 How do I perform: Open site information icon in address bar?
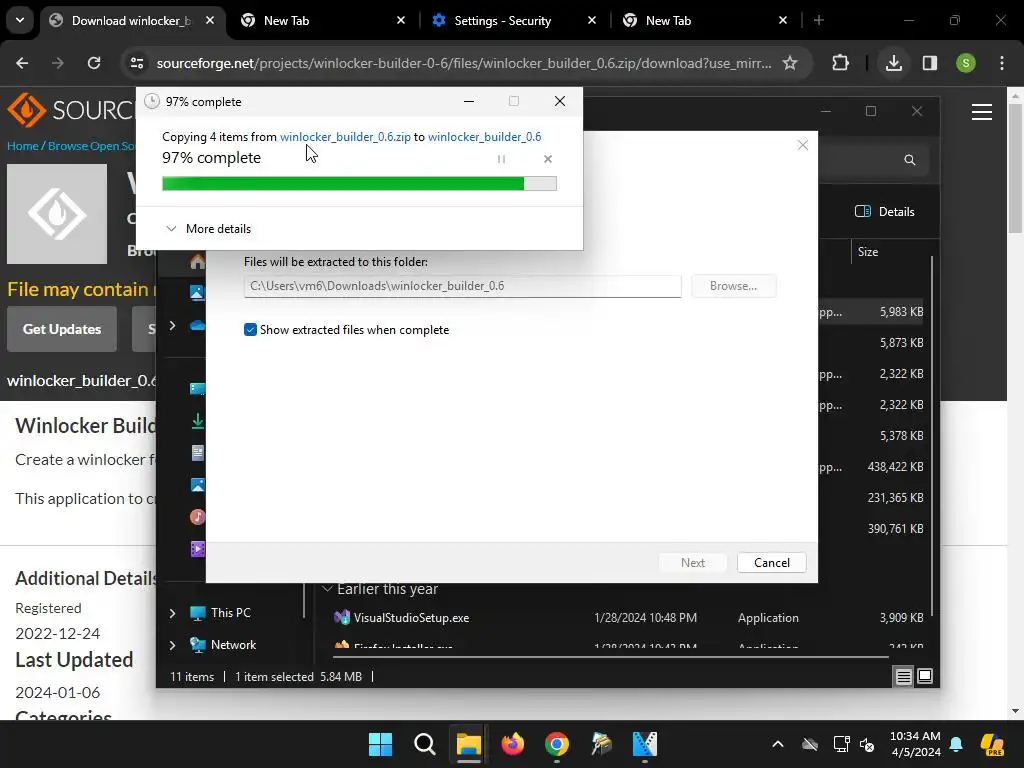coord(137,63)
